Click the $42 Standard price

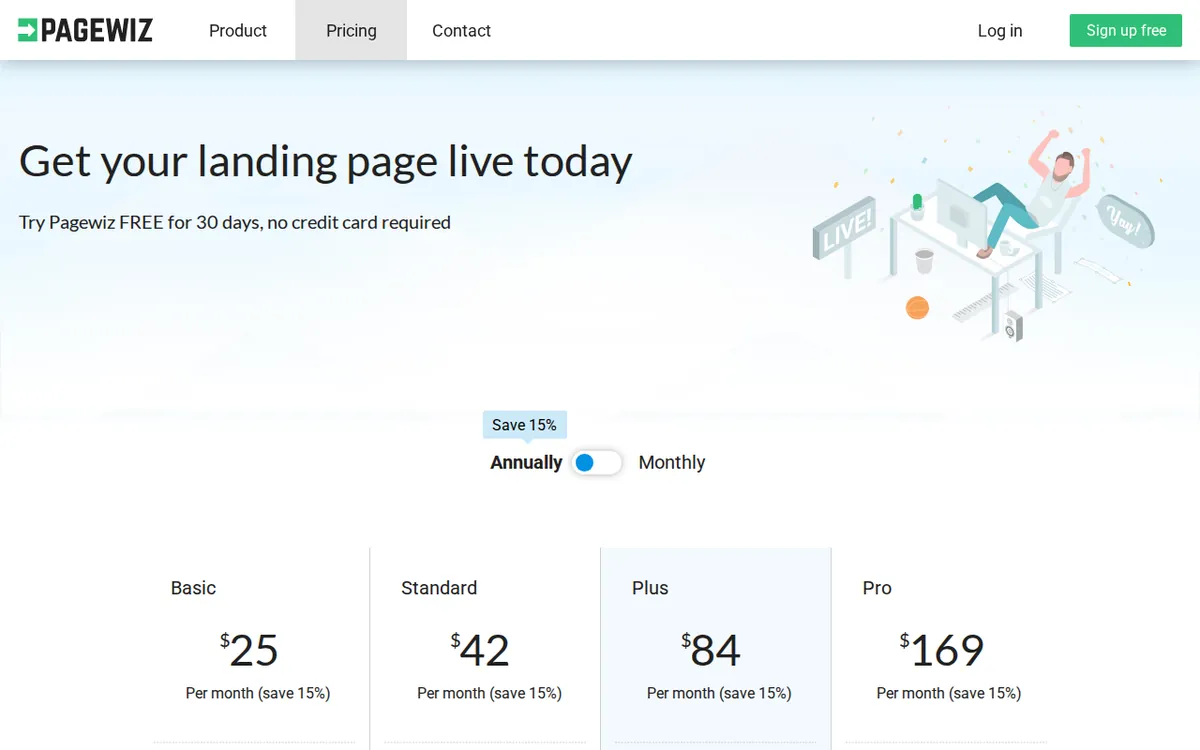pos(480,650)
